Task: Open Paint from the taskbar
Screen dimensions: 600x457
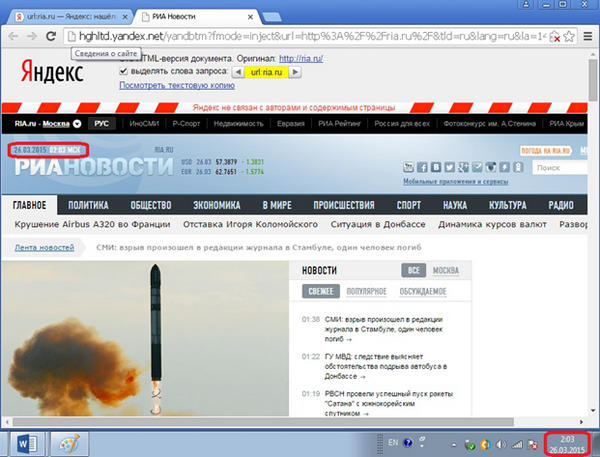Action: click(x=69, y=444)
